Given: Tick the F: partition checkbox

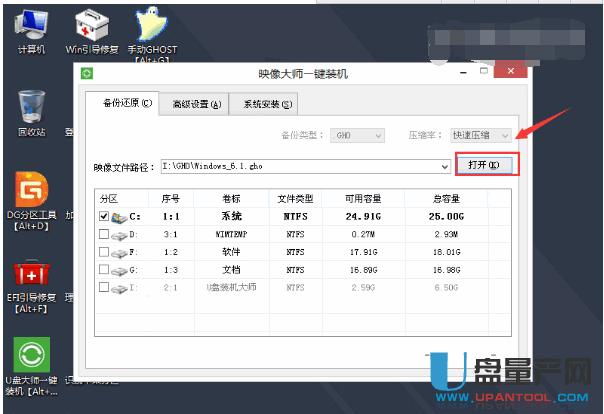Looking at the screenshot, I should 105,251.
